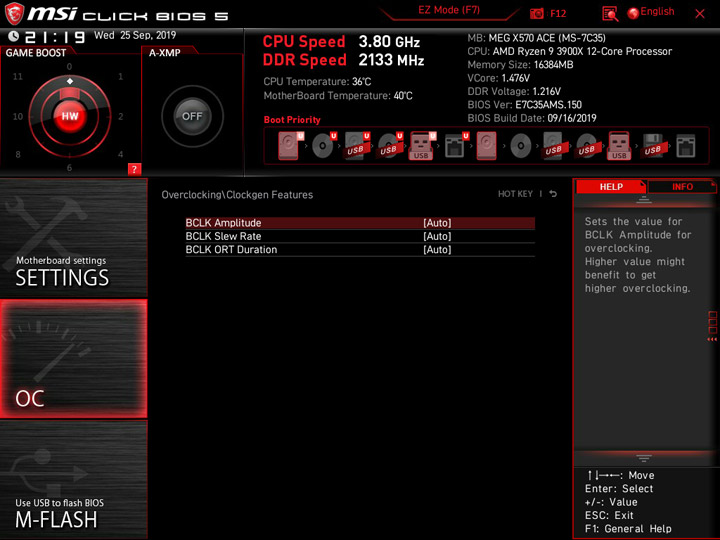Click the date Wed 25 Sep, 2019
720x540 pixels.
coord(135,35)
